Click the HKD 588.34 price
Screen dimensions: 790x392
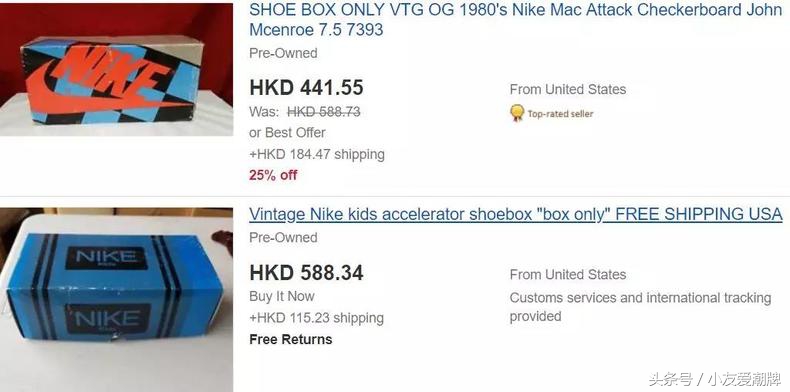[x=306, y=273]
